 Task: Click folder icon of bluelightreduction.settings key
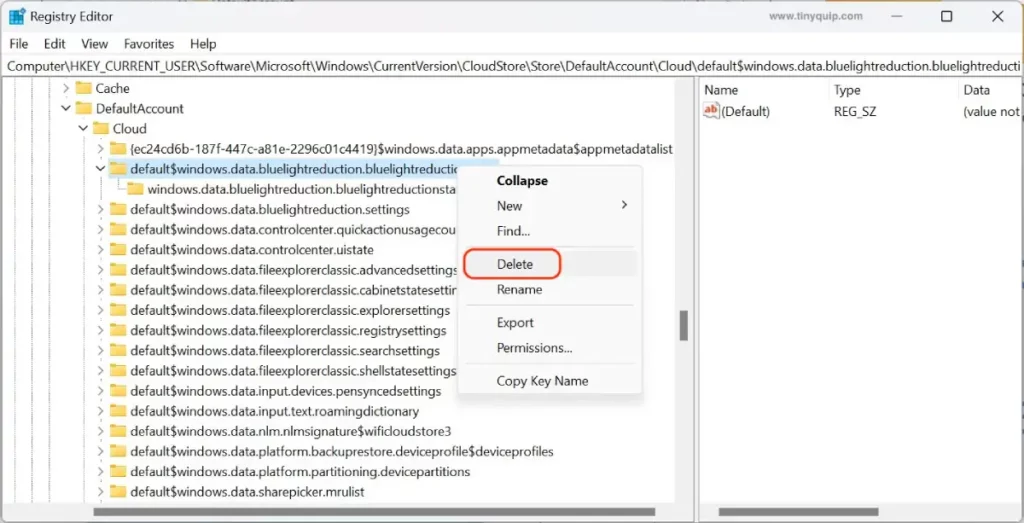tap(118, 209)
